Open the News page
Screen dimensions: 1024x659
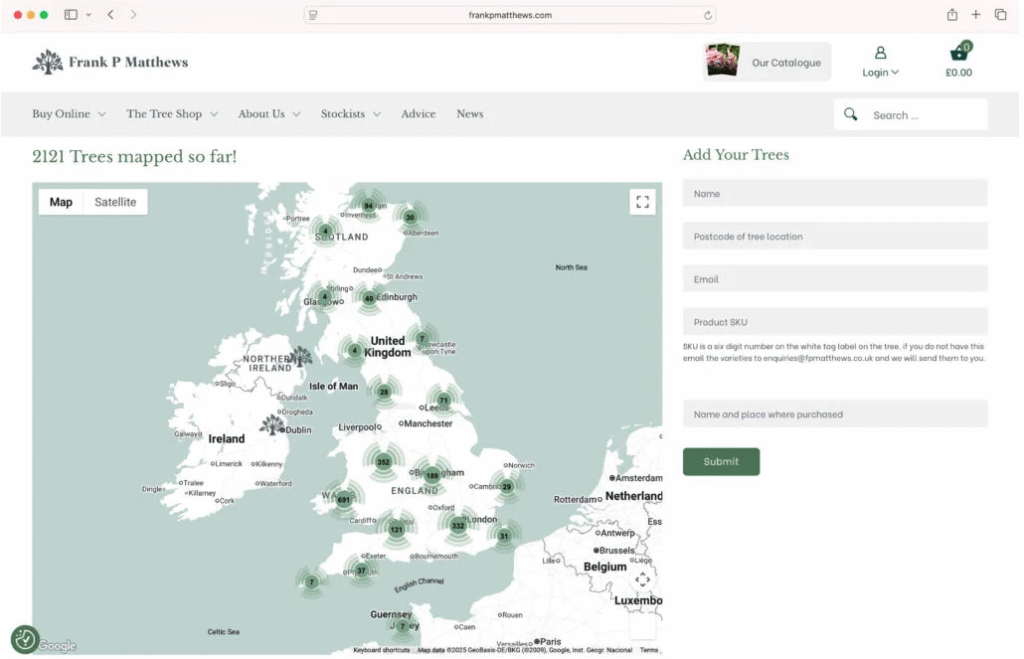470,114
